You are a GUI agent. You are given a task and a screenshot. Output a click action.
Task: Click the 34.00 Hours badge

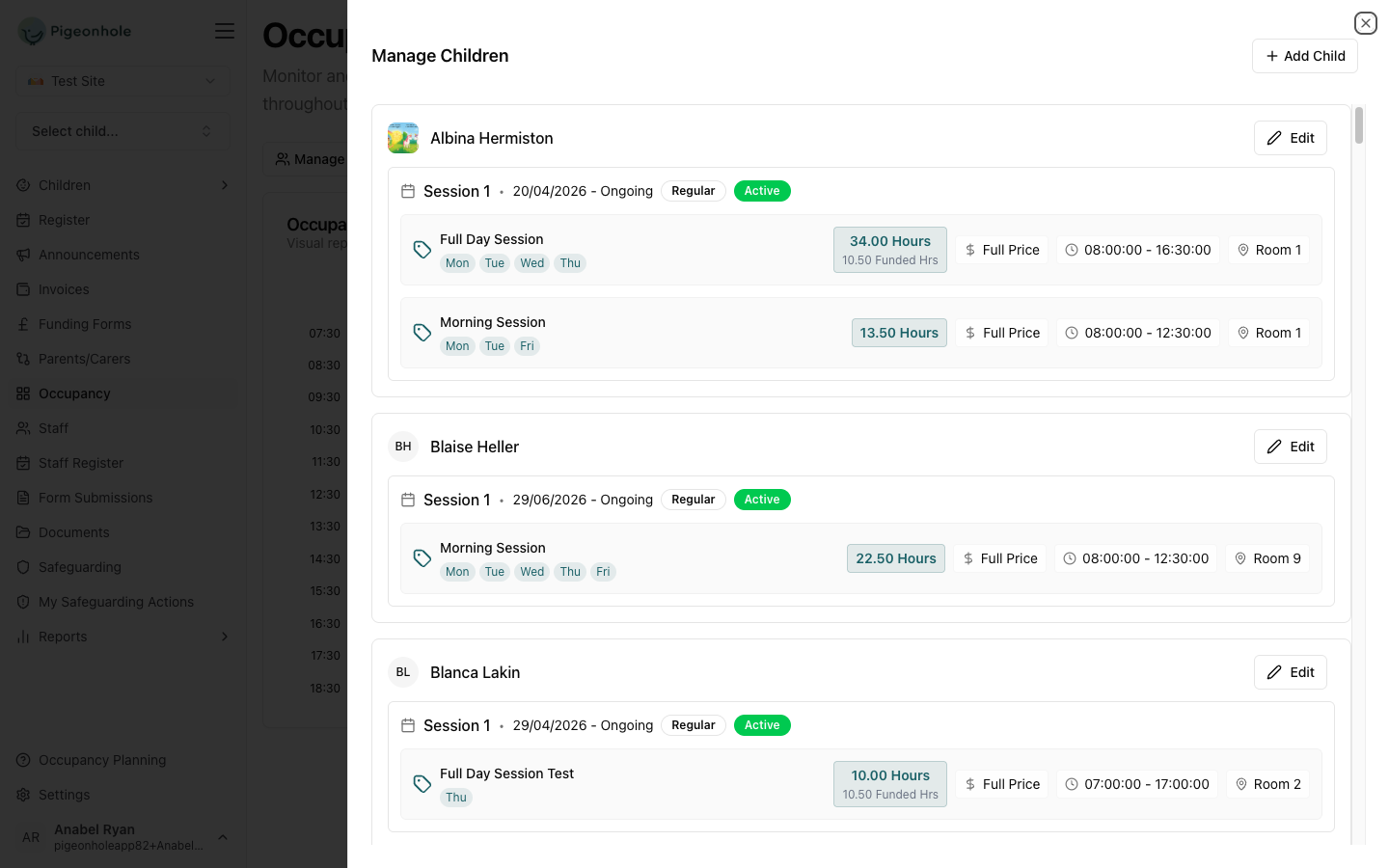tap(890, 250)
